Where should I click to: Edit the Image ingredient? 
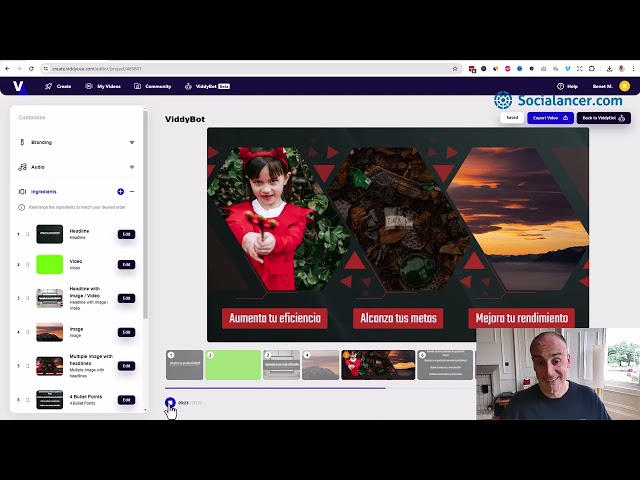pyautogui.click(x=127, y=332)
